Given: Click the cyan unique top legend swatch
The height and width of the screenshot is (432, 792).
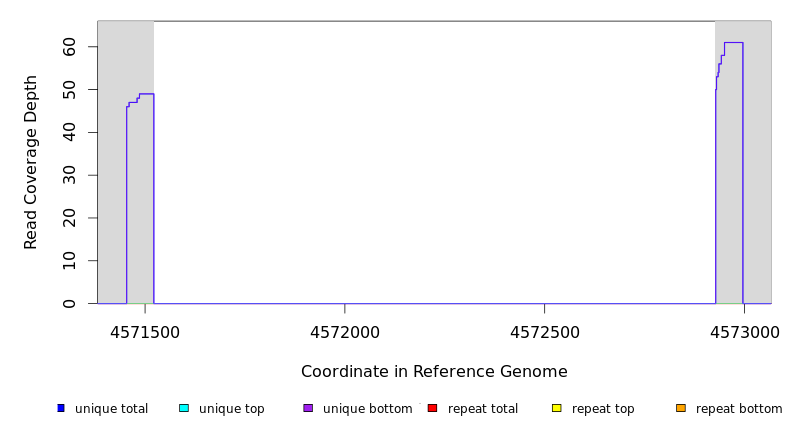Looking at the screenshot, I should coord(184,408).
